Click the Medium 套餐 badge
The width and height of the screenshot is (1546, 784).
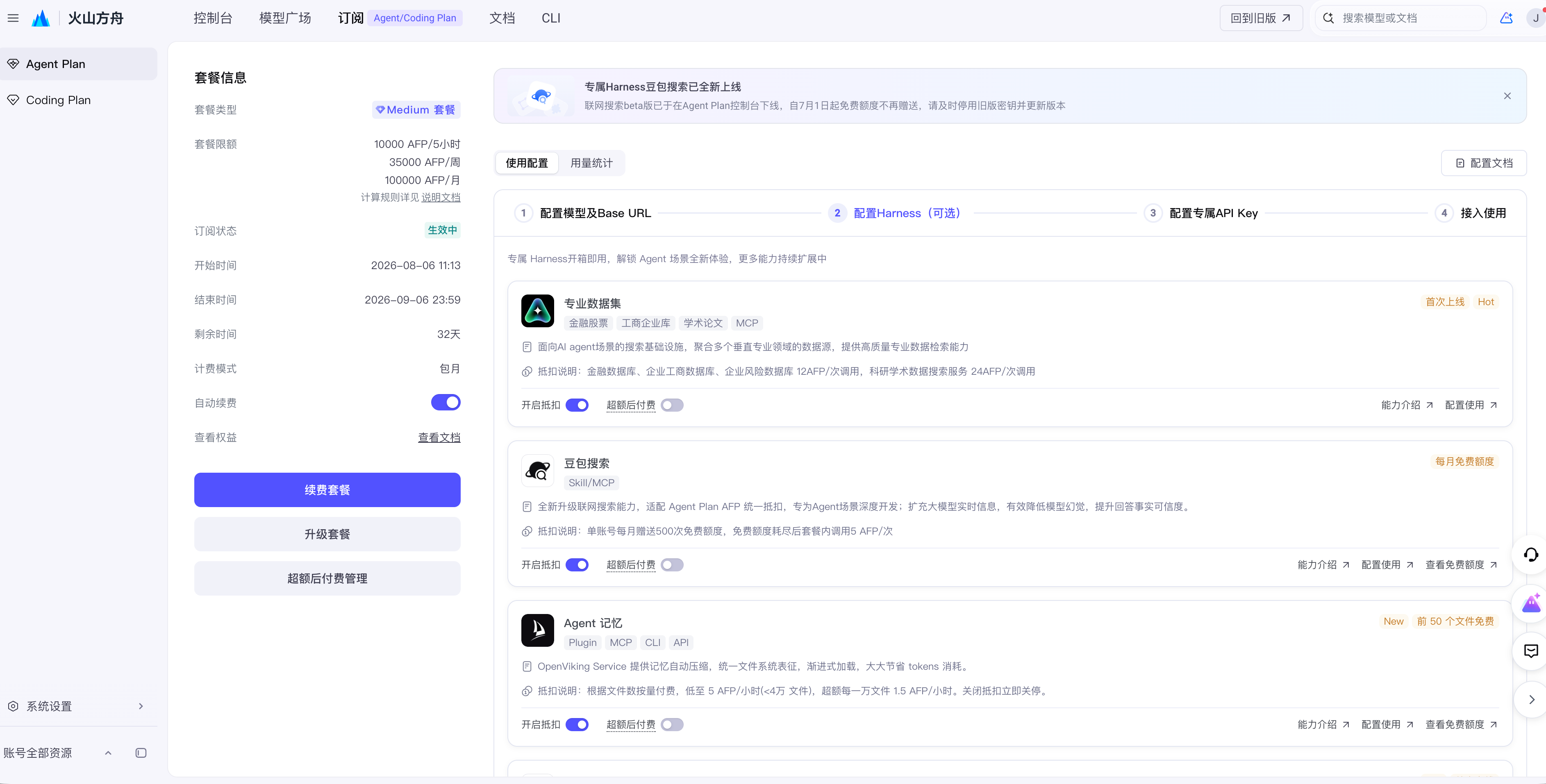(x=416, y=110)
